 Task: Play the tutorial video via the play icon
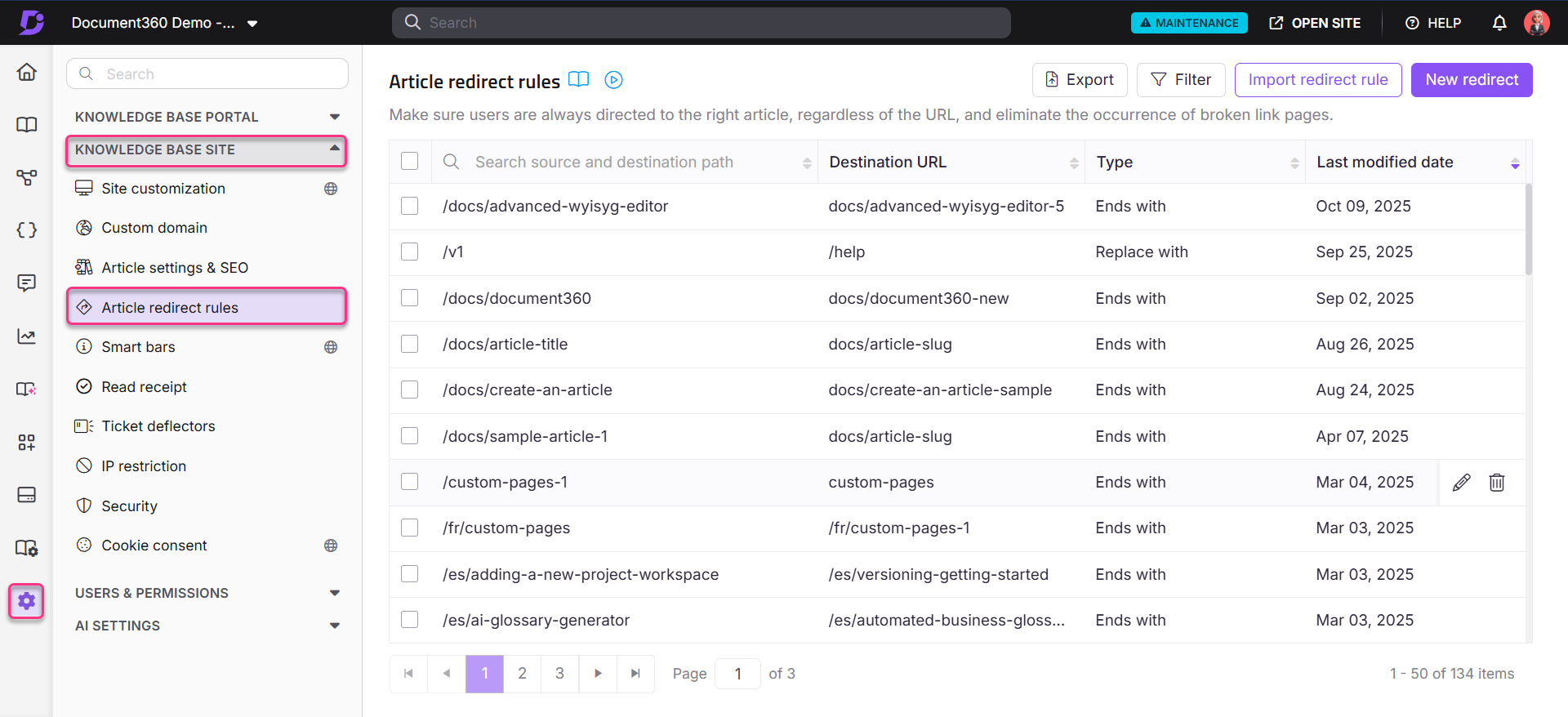[x=613, y=80]
